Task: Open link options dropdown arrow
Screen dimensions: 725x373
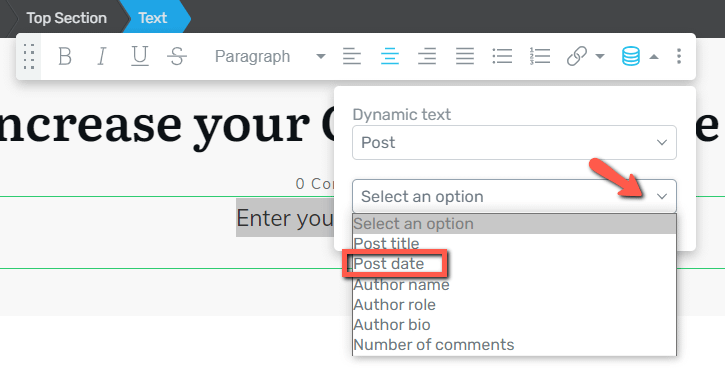Action: [600, 56]
